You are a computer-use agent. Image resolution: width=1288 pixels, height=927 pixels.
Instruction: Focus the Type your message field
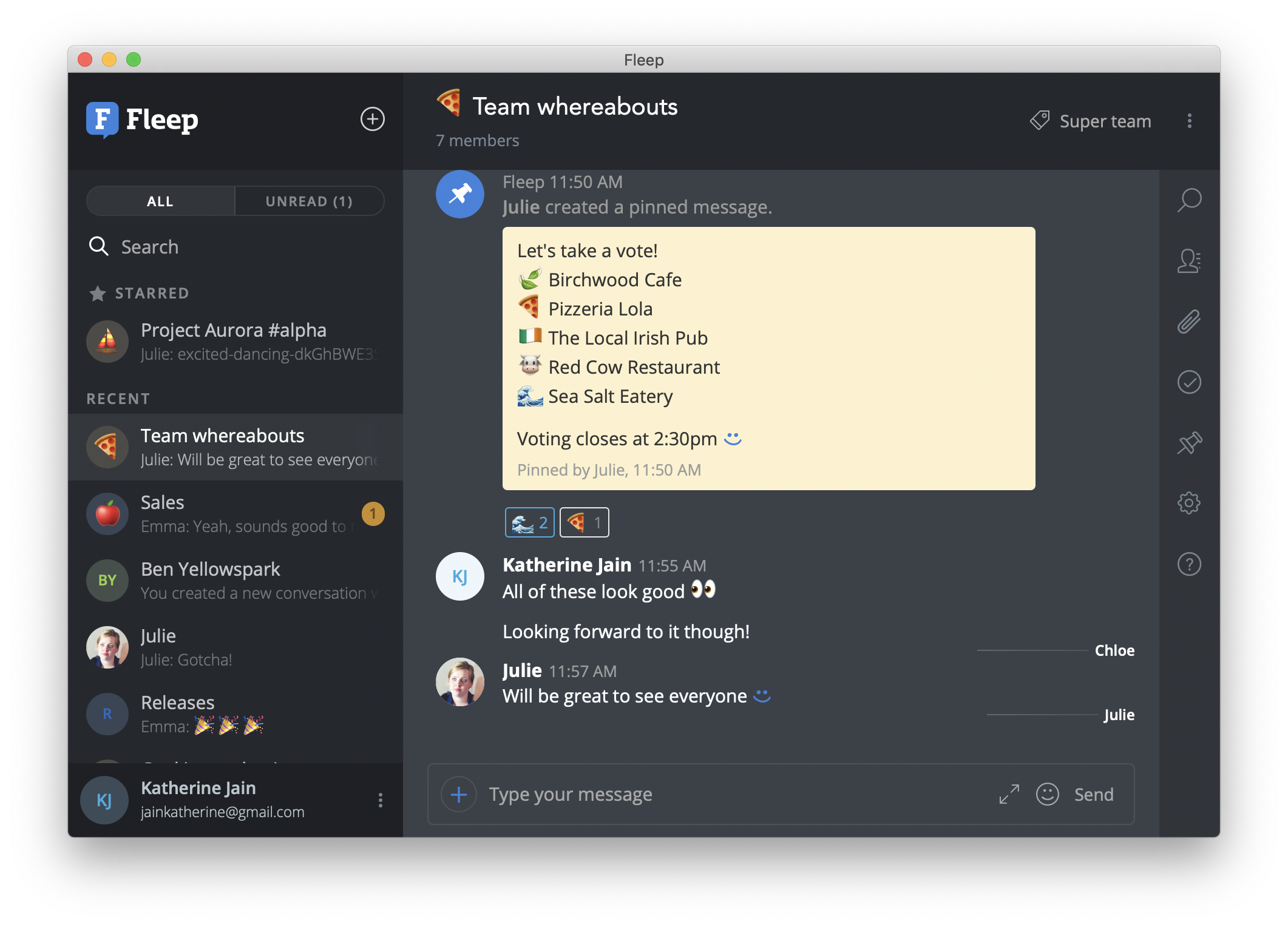[737, 794]
